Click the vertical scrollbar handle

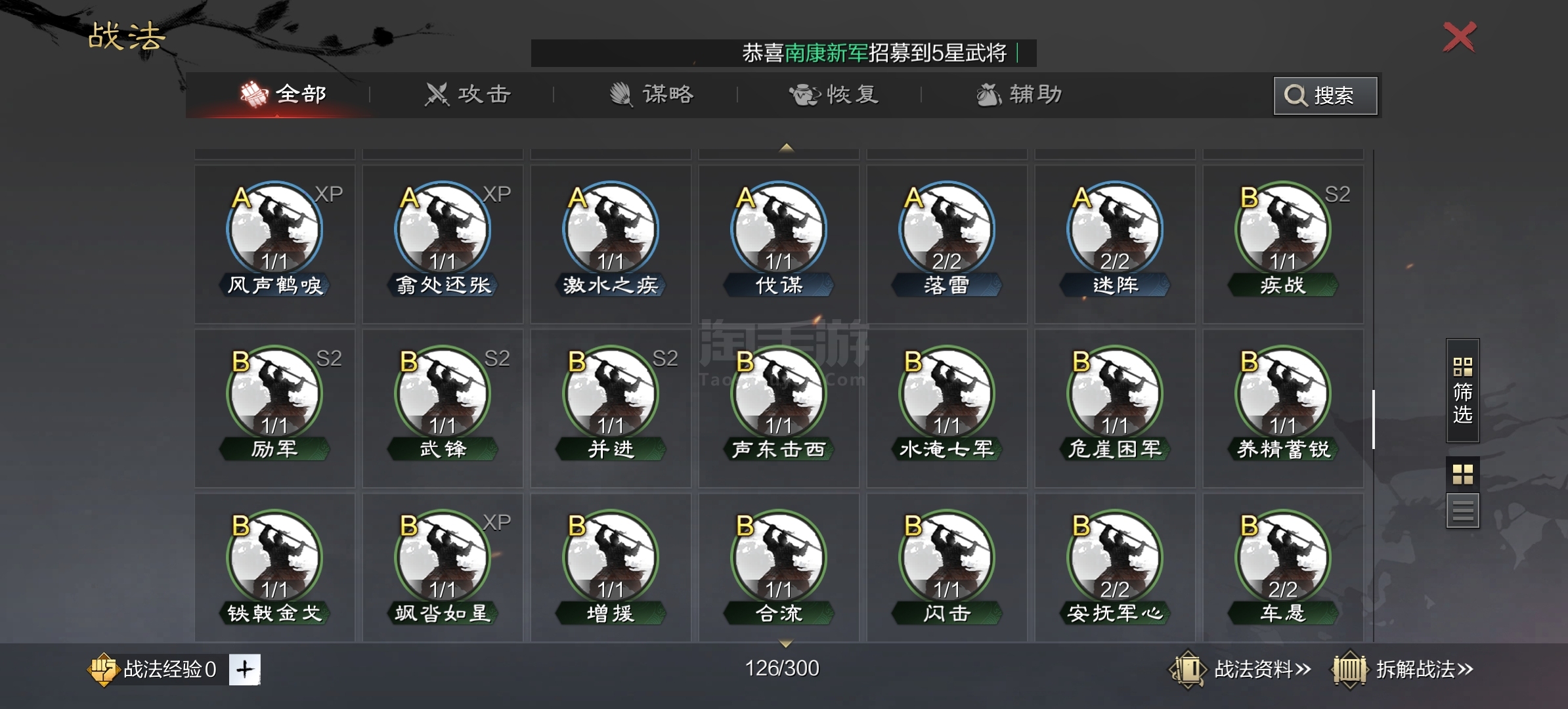(x=1373, y=419)
